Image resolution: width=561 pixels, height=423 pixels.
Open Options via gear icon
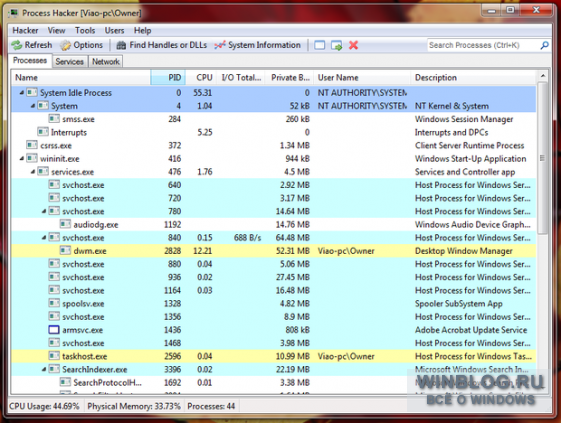click(x=65, y=45)
